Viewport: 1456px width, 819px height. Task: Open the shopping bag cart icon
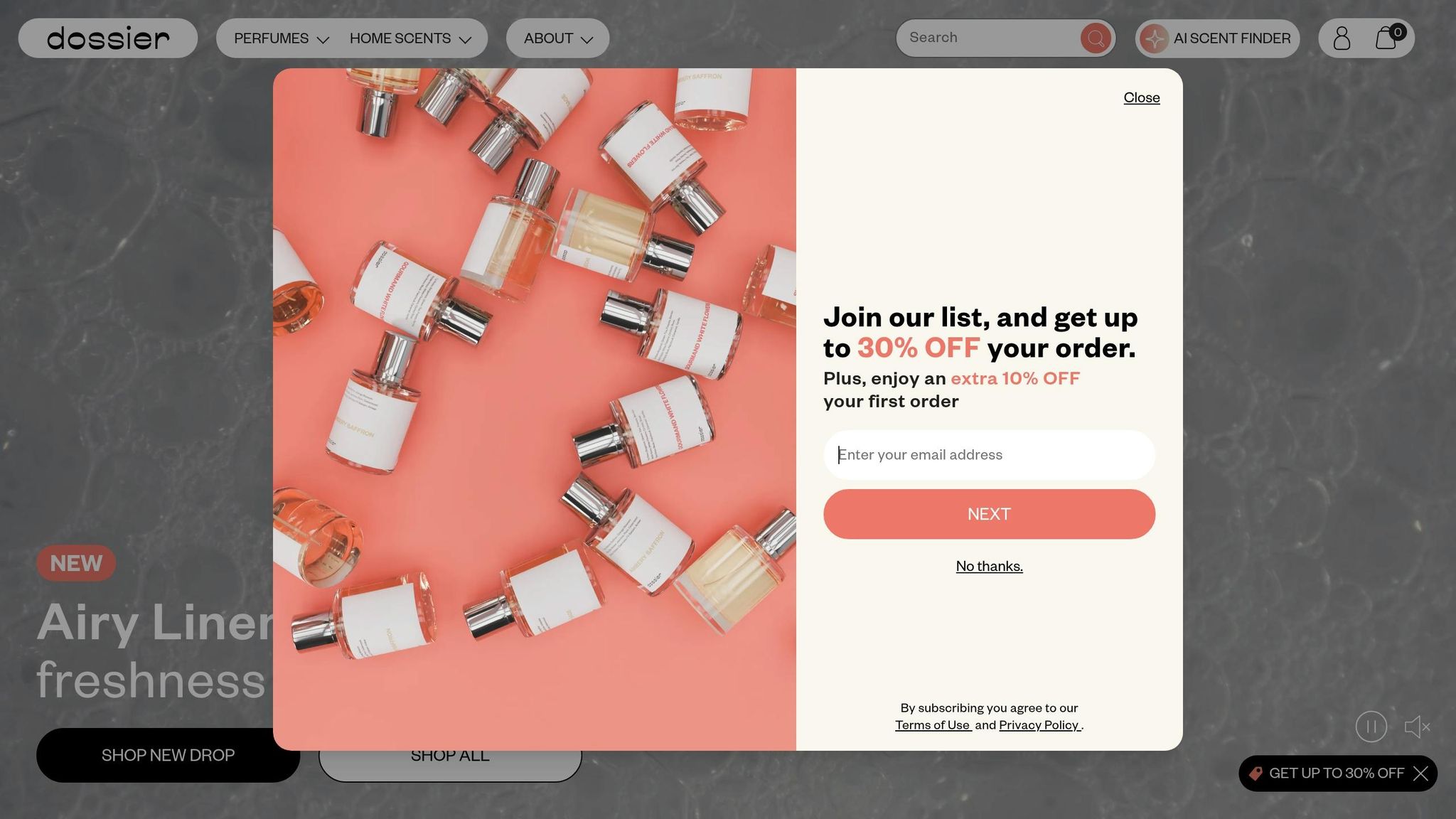coord(1386,38)
